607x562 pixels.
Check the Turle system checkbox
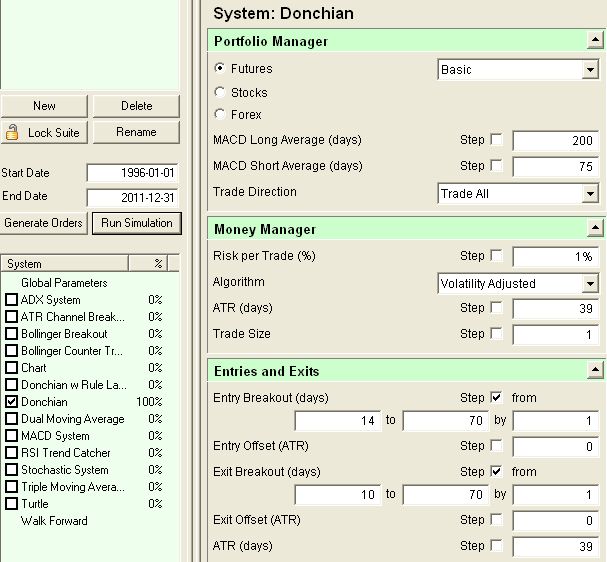pyautogui.click(x=11, y=504)
